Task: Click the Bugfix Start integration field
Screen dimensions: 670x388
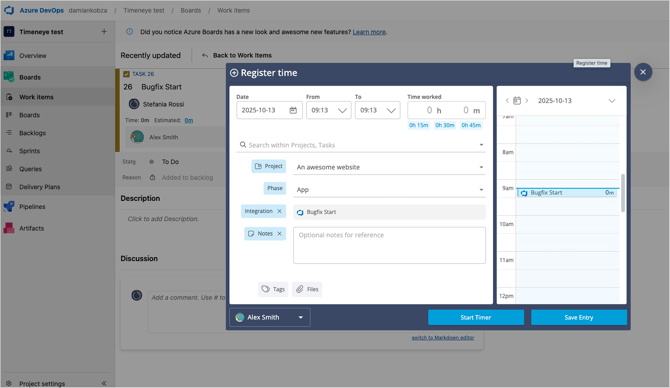Action: (x=389, y=212)
